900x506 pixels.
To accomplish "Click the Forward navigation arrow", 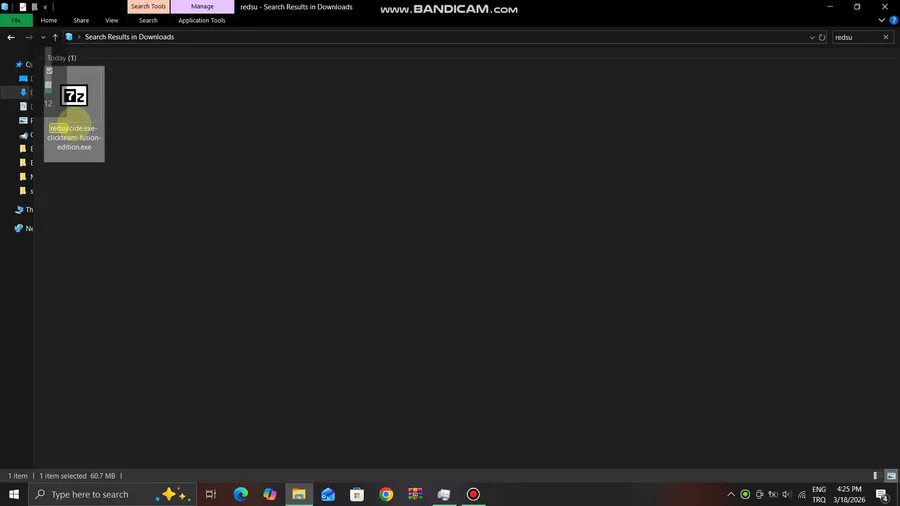I will [29, 37].
